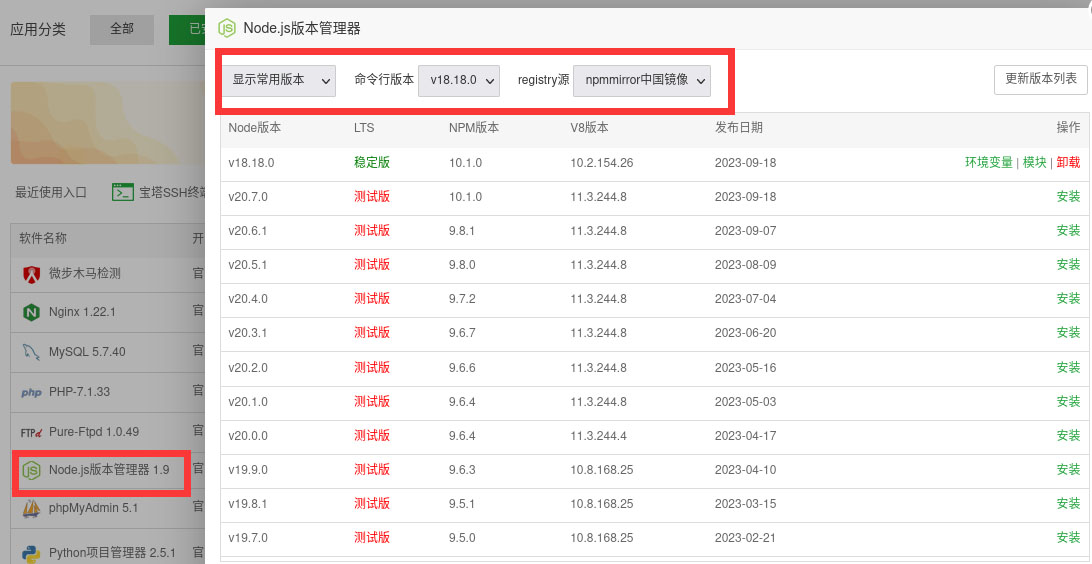
Task: Click the Nginx 1.22.1 icon
Action: (x=31, y=313)
